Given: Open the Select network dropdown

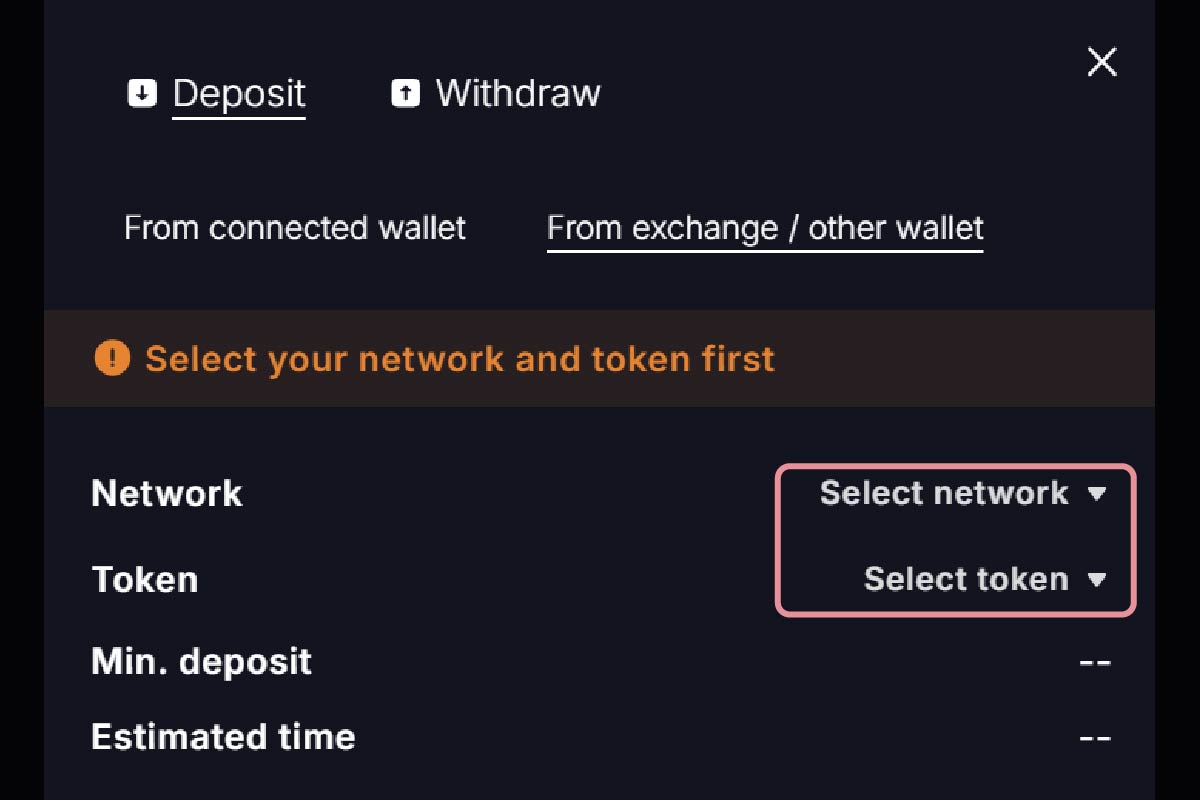Looking at the screenshot, I should (944, 493).
